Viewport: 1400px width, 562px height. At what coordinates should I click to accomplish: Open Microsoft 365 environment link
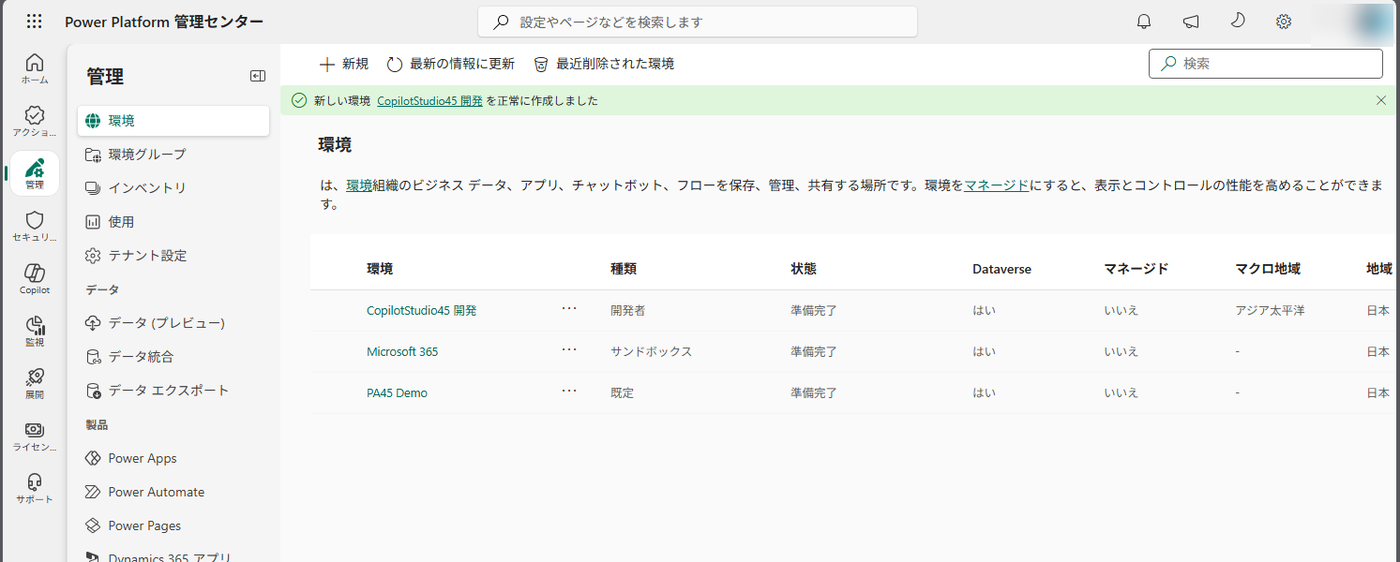402,352
